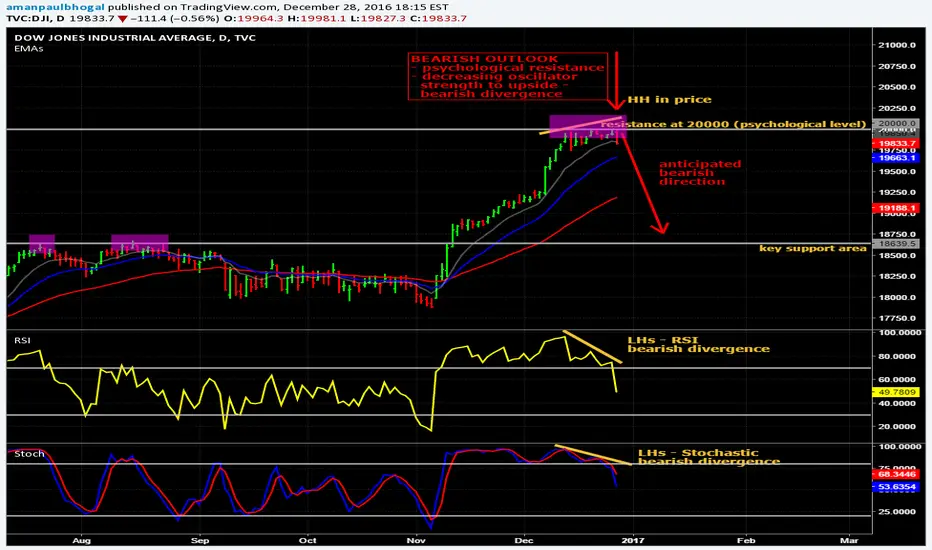Click the Stoch pane label
This screenshot has height=550, width=932.
point(29,454)
